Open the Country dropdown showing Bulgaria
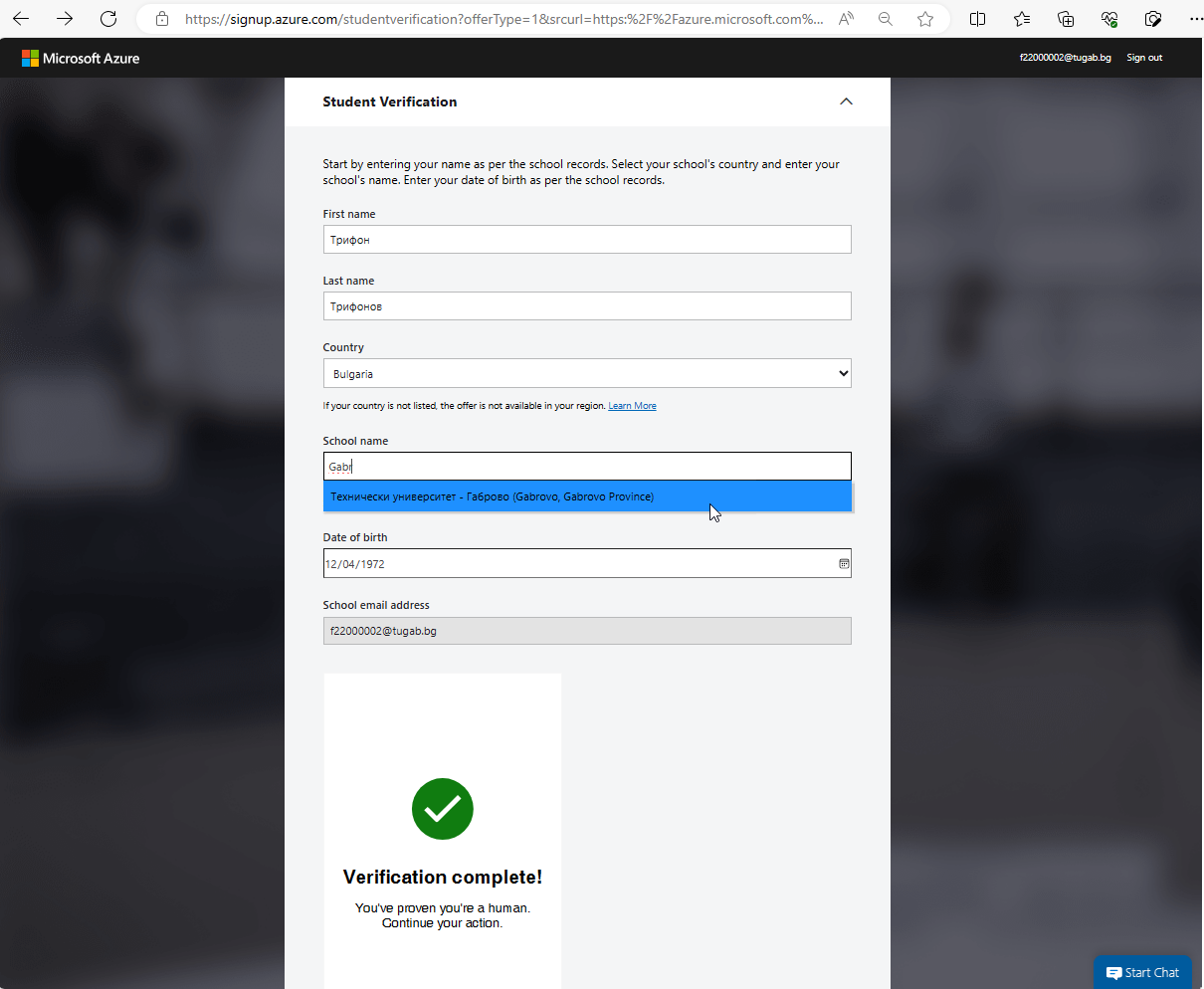Screen dimensions: 1204x989 587,373
